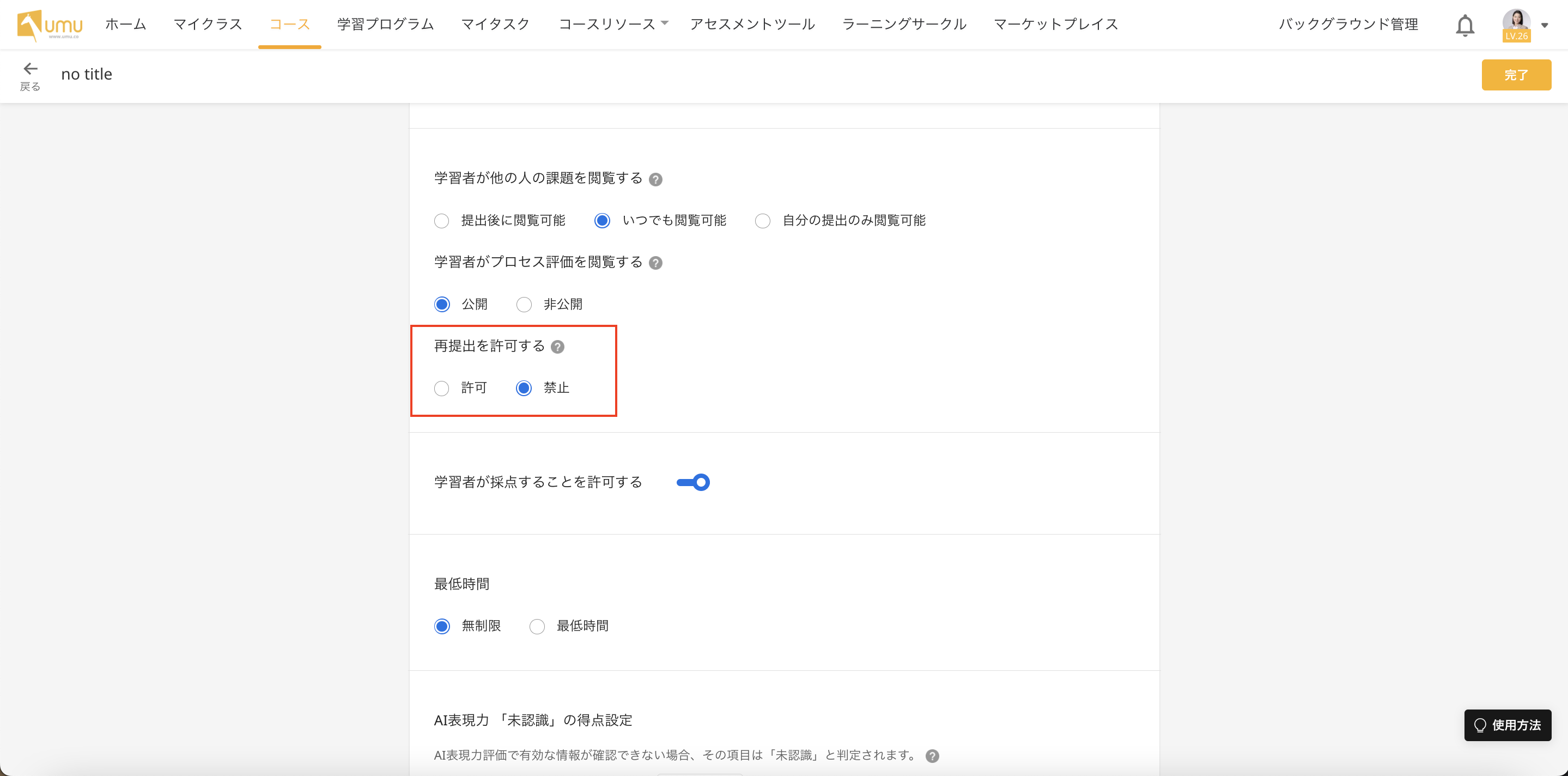Open the notification bell
Viewport: 1568px width, 776px height.
[x=1465, y=25]
